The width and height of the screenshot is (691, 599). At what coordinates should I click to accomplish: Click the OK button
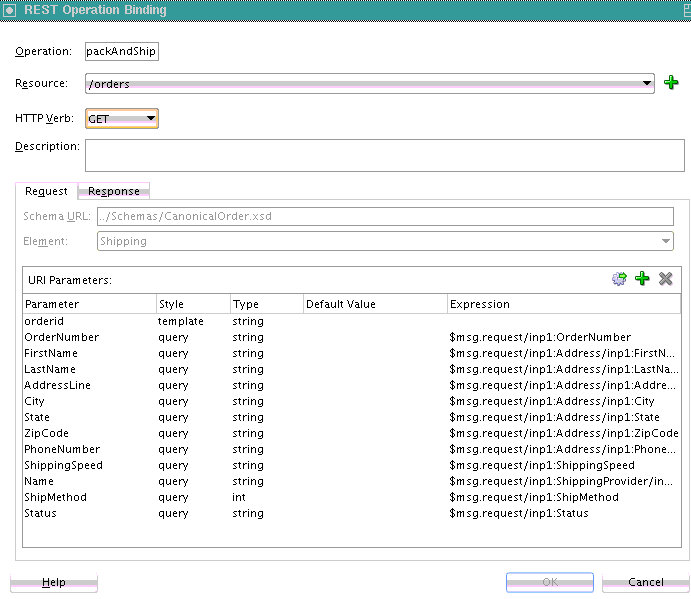coord(550,582)
